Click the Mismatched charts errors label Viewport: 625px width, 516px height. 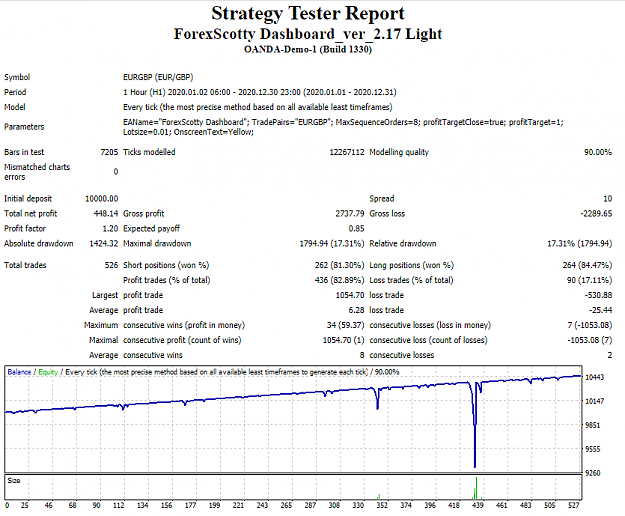[37, 172]
